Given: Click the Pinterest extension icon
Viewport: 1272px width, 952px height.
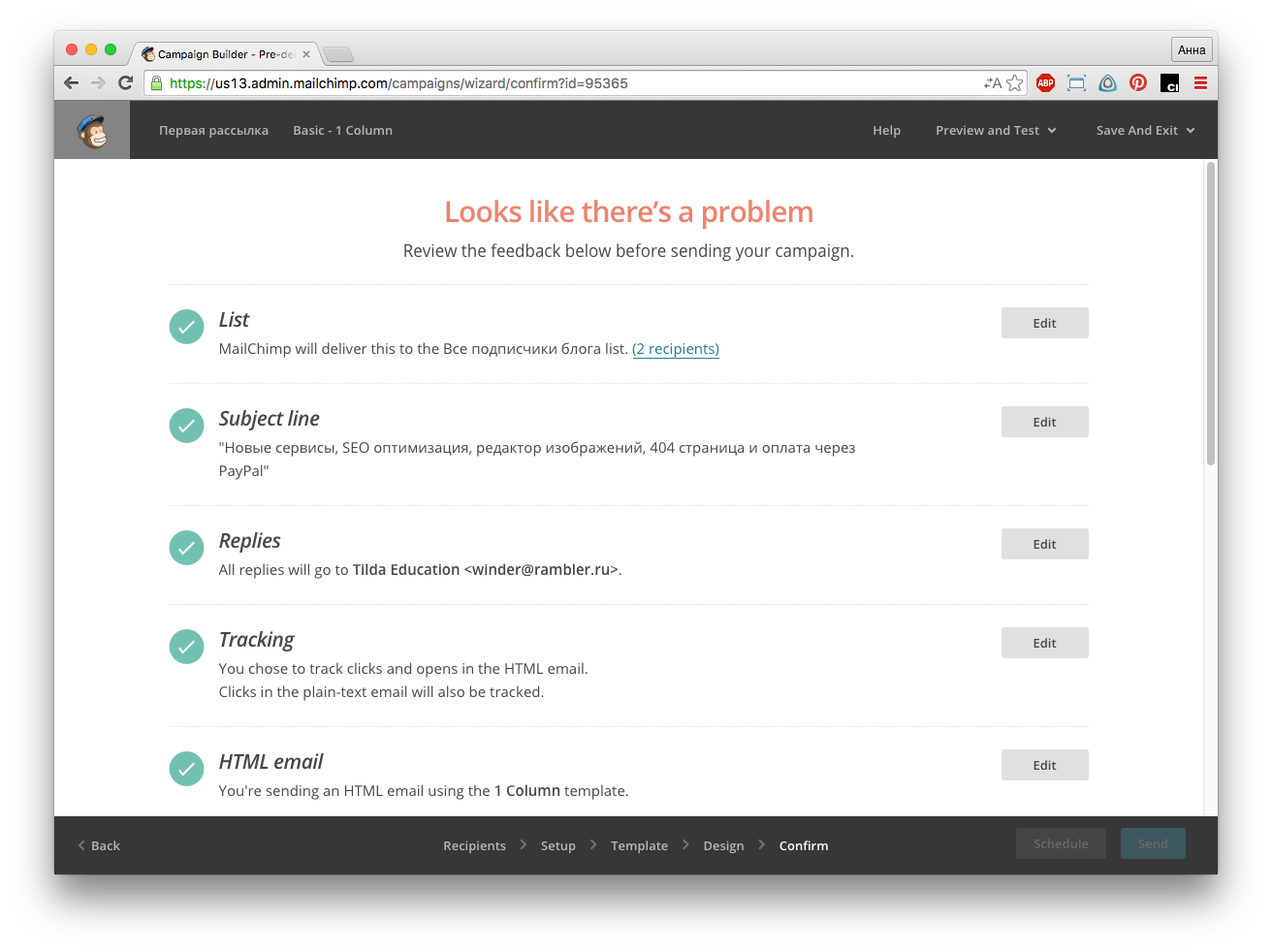Looking at the screenshot, I should [1138, 83].
